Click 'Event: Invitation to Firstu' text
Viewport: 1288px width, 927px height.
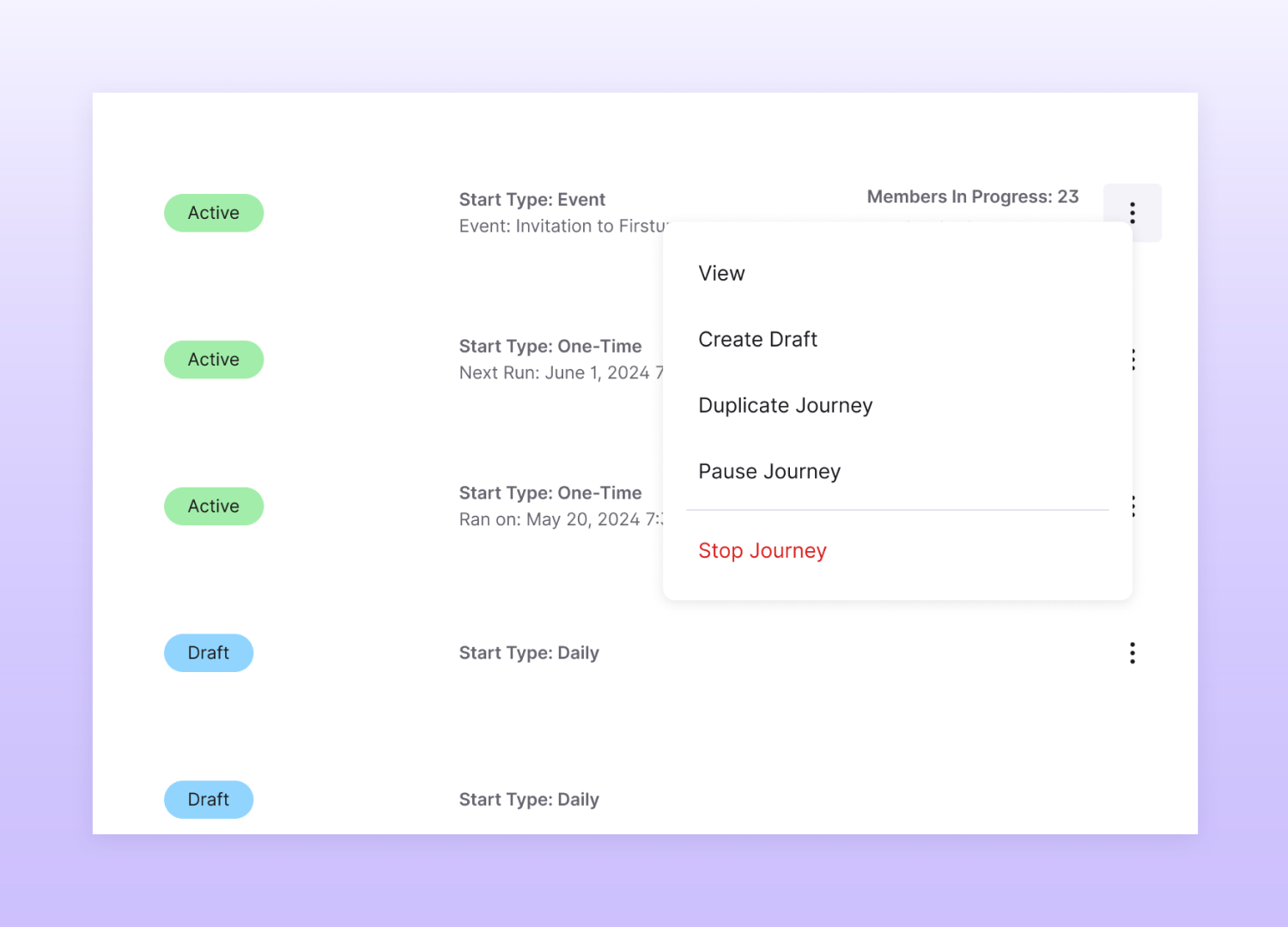pos(562,226)
